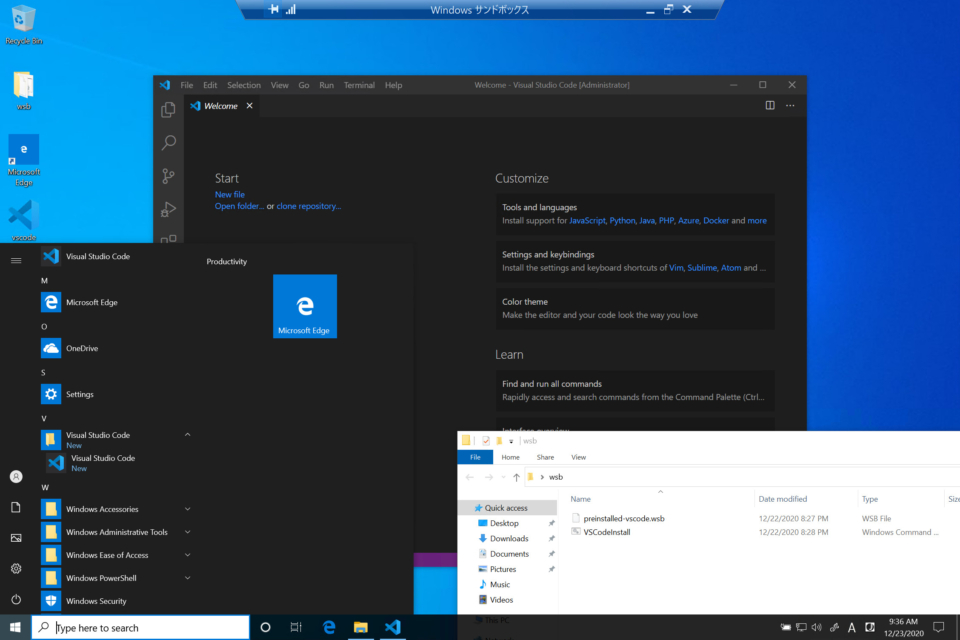Open the Run menu in VS Code

[326, 85]
